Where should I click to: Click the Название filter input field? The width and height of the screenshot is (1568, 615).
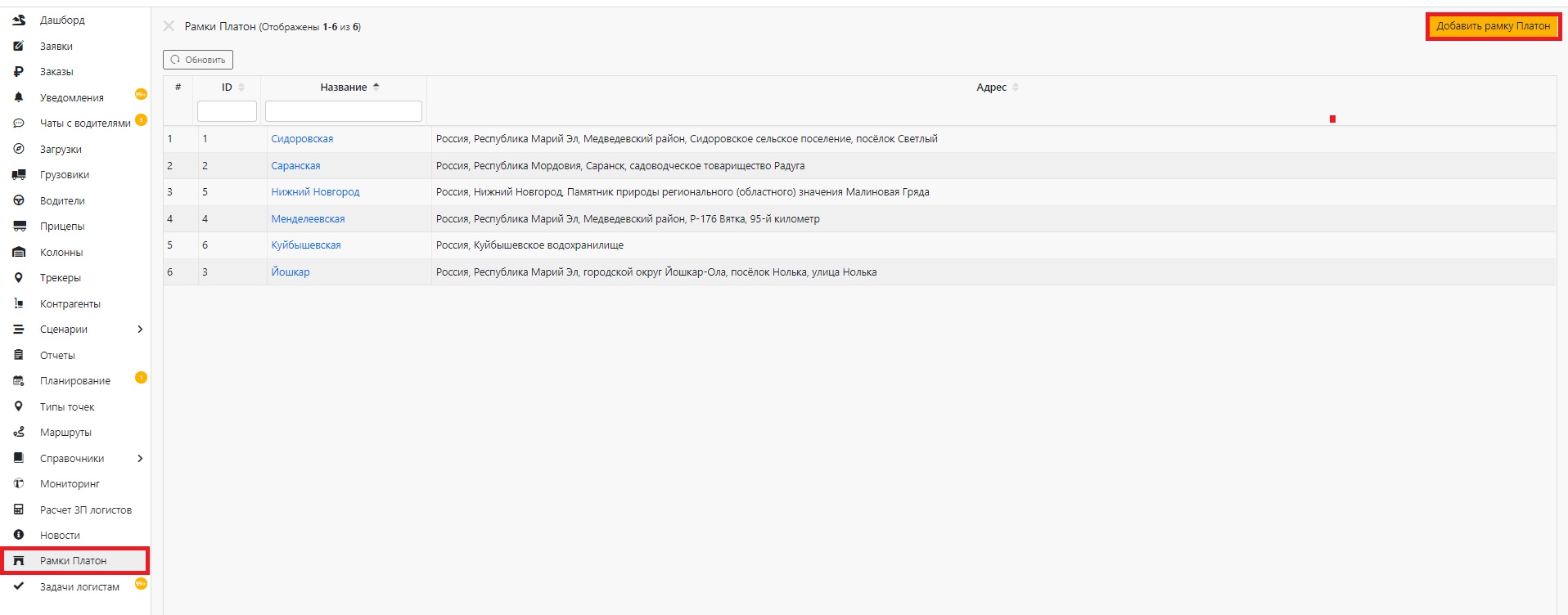pyautogui.click(x=344, y=111)
